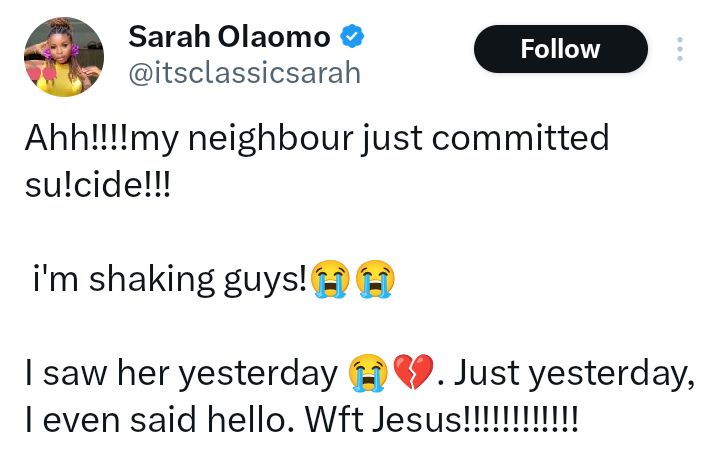720x449 pixels.
Task: Click the first crying emoji after "guys!"
Action: [329, 280]
